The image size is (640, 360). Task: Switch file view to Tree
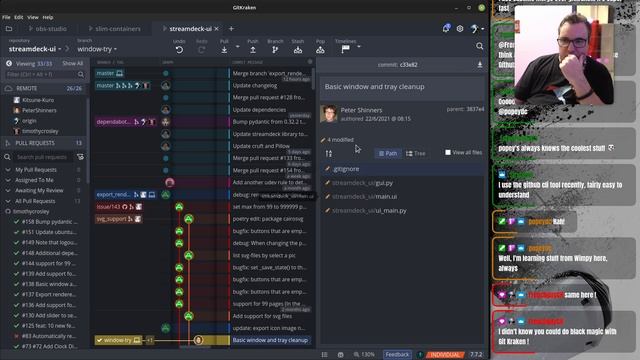tap(416, 153)
